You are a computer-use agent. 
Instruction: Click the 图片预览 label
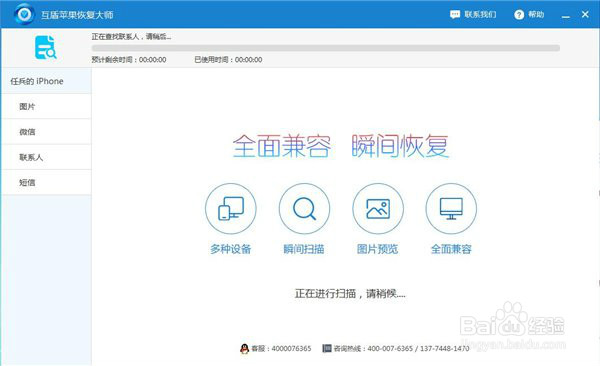(x=377, y=249)
